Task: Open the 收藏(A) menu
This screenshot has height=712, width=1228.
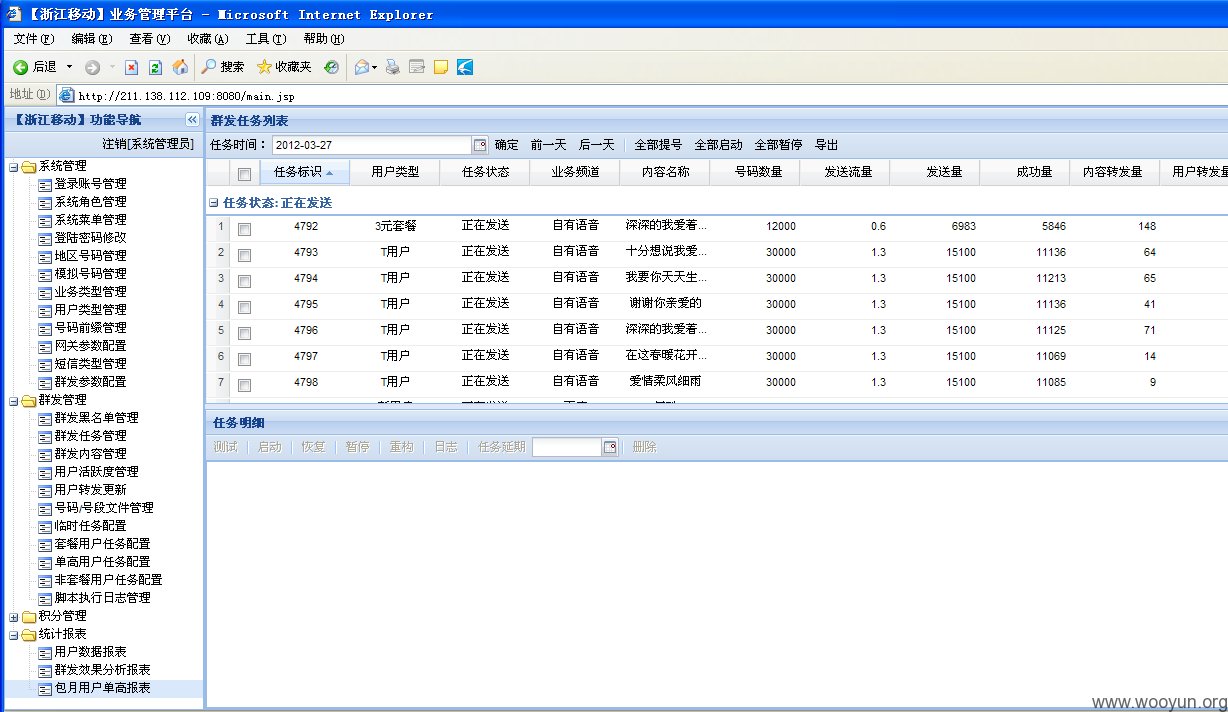Action: pos(208,39)
